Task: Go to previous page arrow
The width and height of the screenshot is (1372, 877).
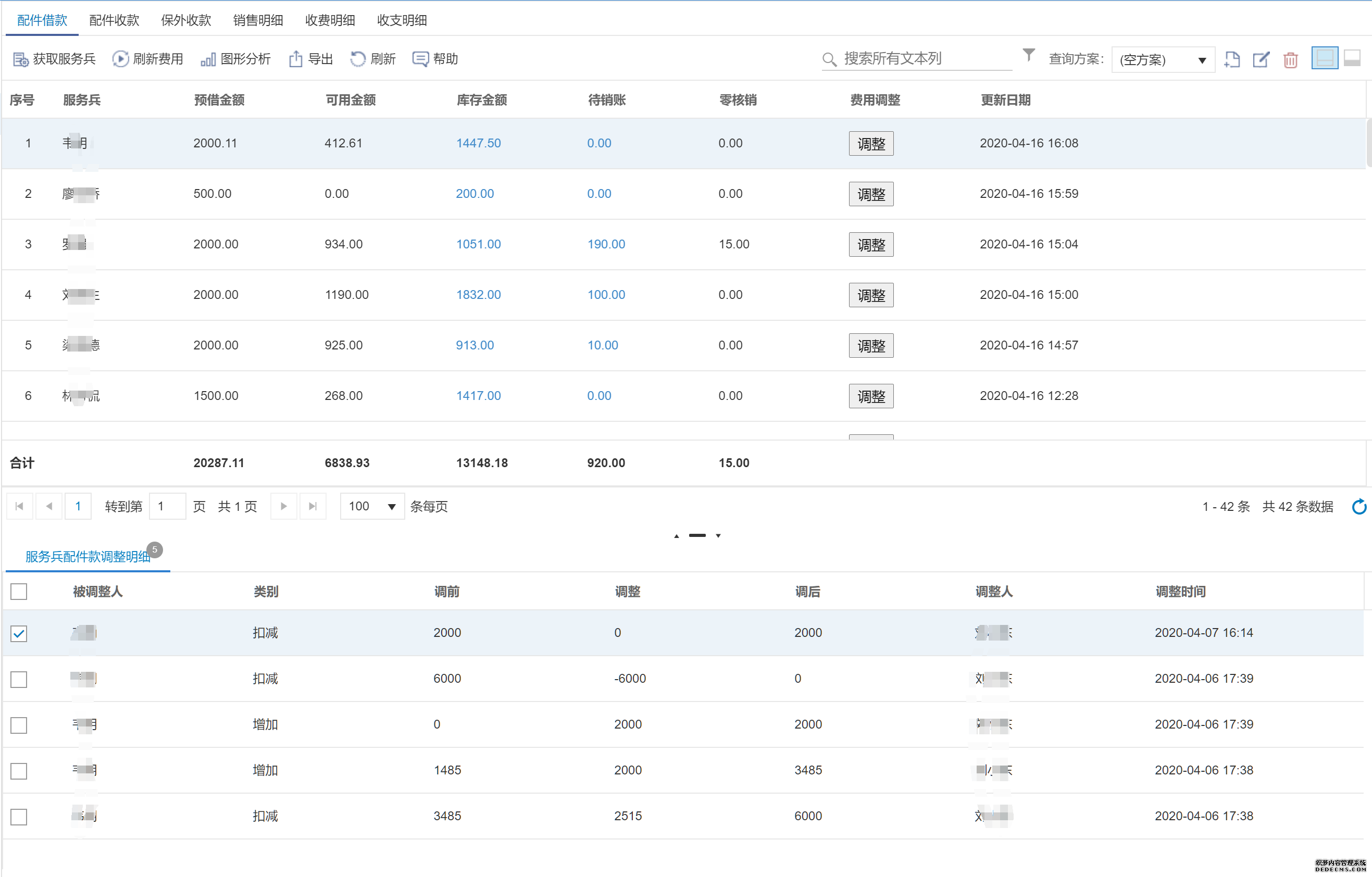Action: tap(49, 506)
